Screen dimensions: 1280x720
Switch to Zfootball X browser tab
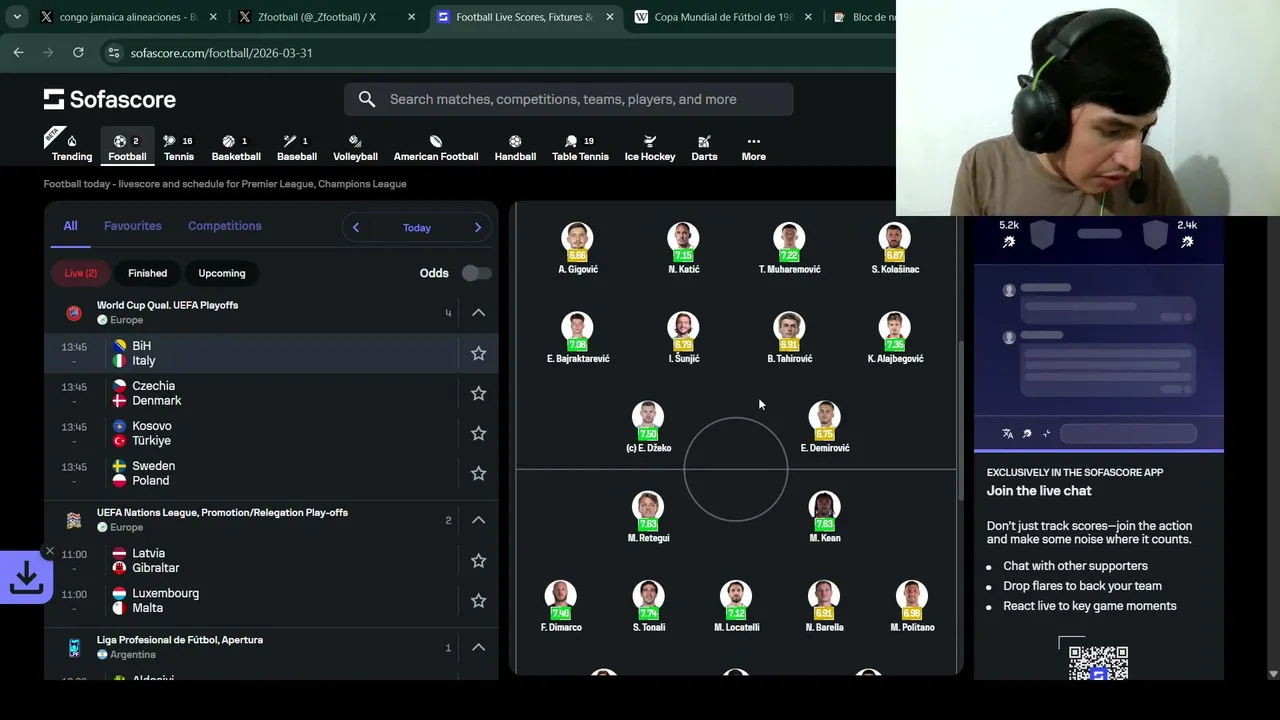(x=328, y=17)
